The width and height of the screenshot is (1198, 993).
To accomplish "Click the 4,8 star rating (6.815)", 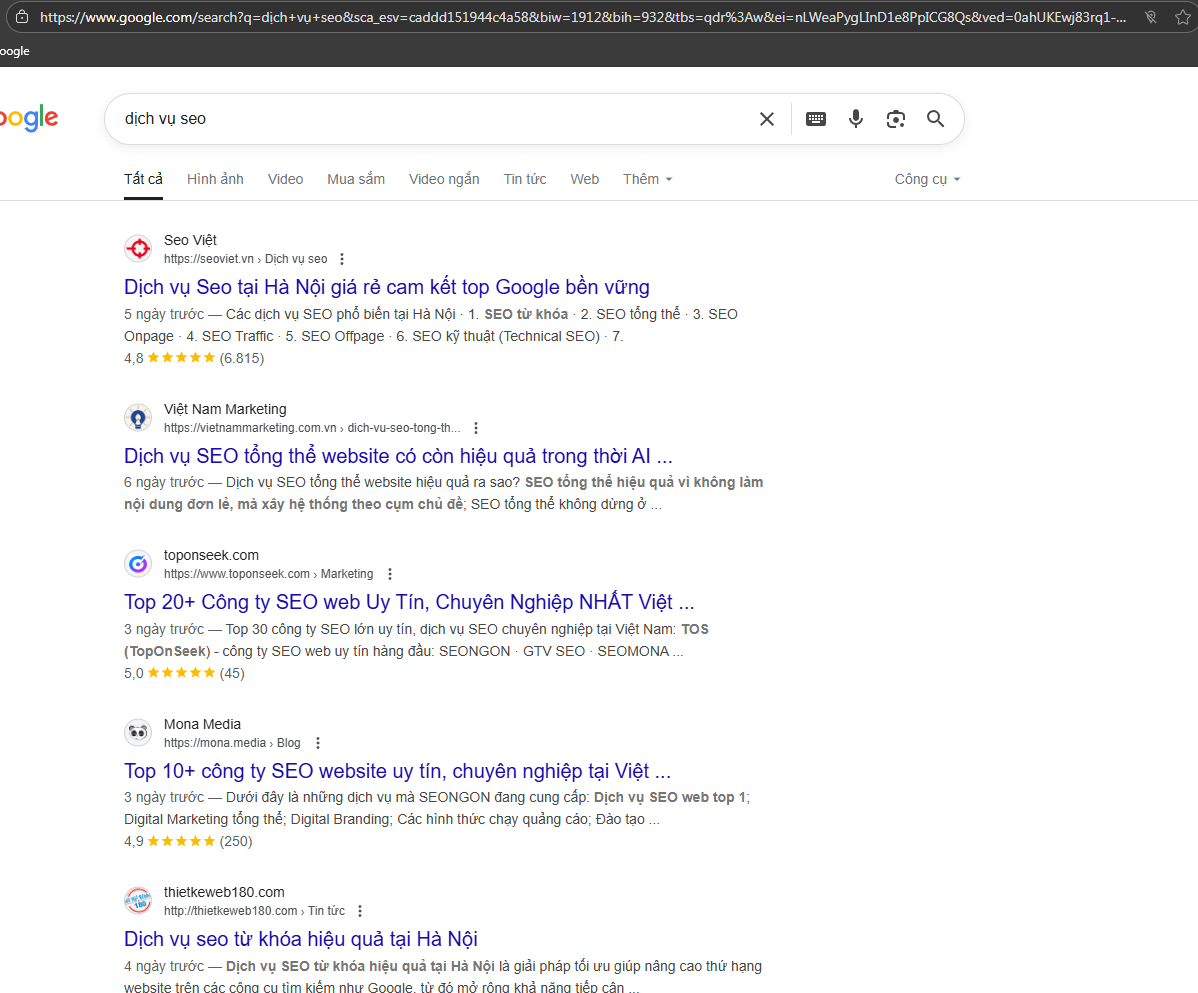I will click(x=194, y=358).
